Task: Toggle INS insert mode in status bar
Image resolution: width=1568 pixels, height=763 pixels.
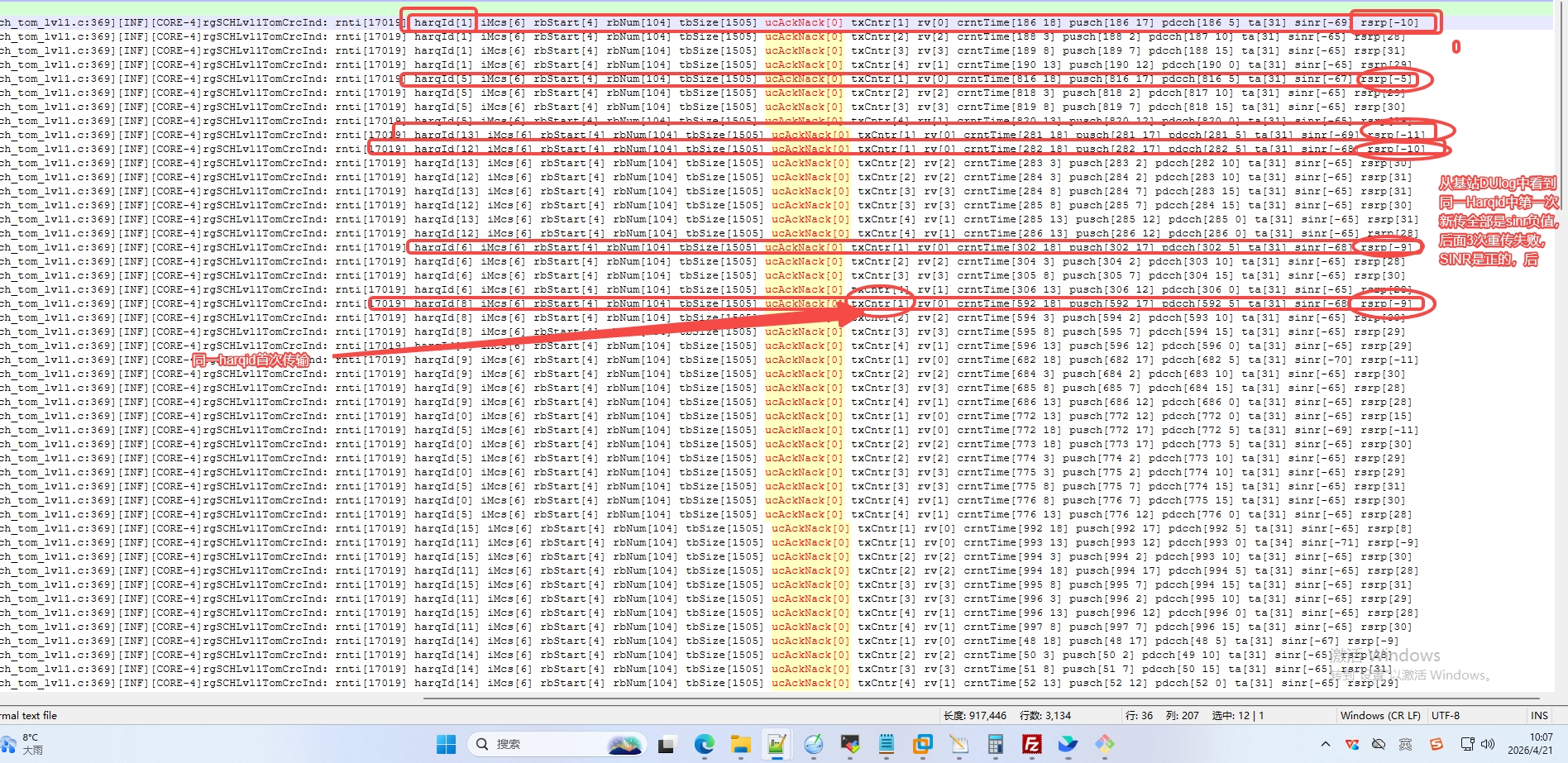Action: click(1538, 716)
